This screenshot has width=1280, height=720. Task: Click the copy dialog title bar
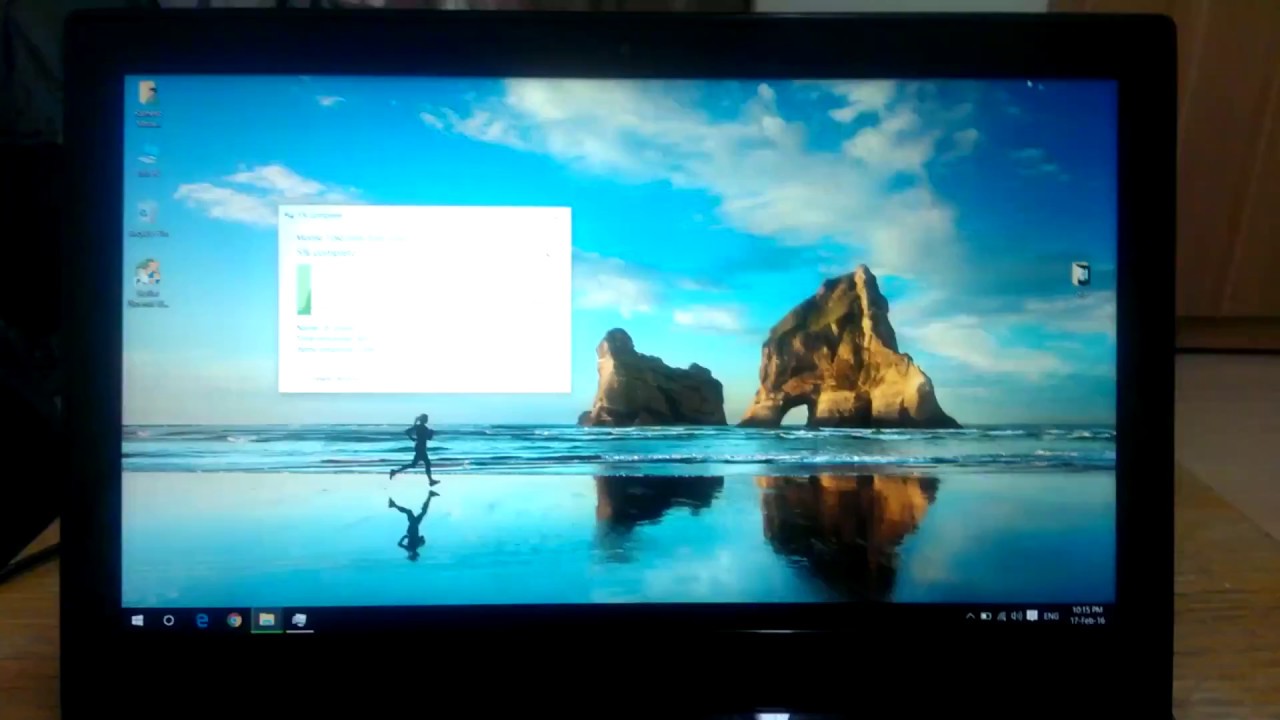coord(424,214)
